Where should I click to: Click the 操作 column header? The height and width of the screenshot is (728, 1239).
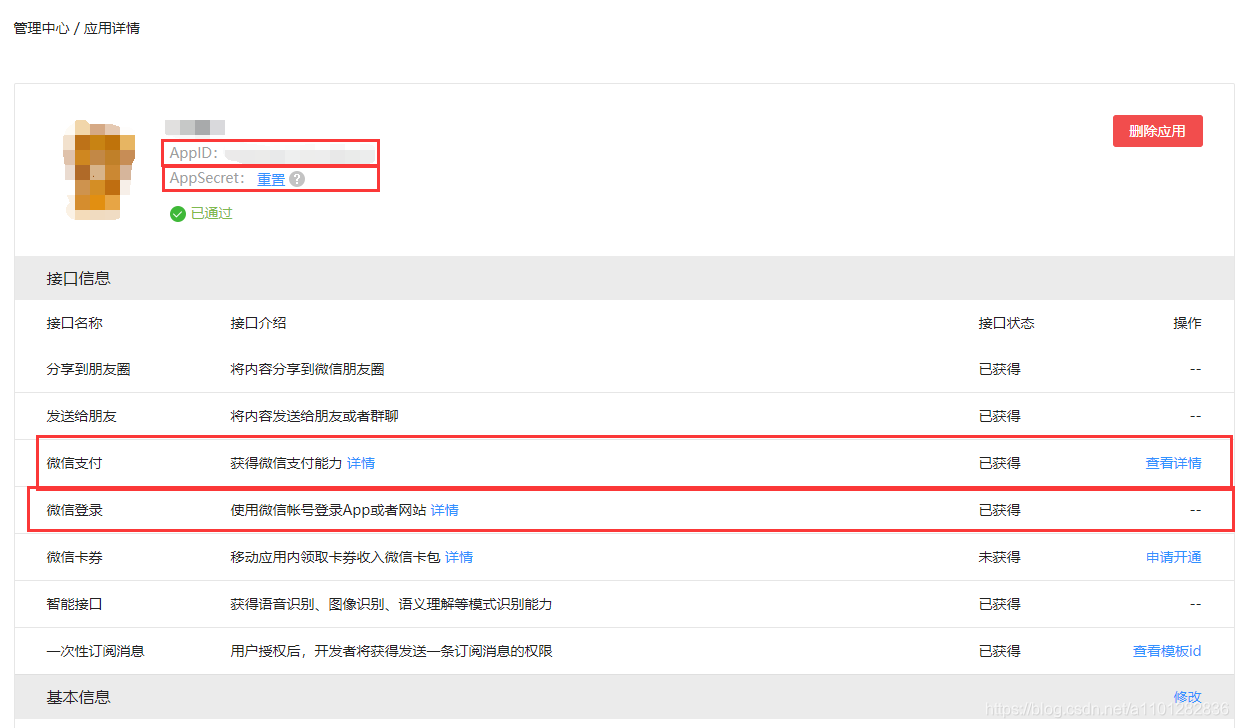[1187, 323]
